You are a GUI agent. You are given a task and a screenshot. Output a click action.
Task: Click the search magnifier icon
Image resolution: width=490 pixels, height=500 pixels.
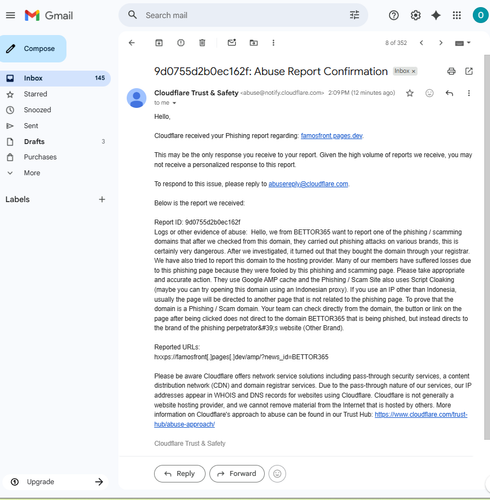pyautogui.click(x=132, y=15)
